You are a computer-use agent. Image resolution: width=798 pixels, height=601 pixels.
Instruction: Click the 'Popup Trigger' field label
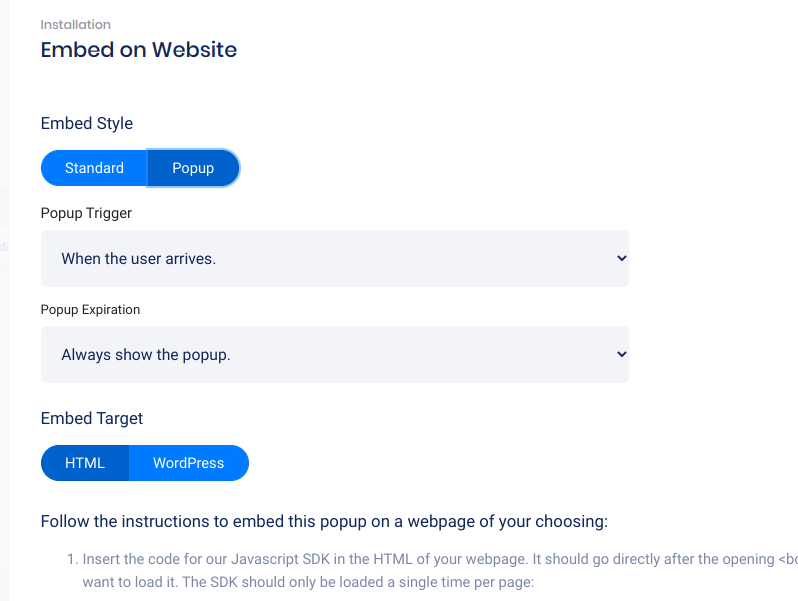pyautogui.click(x=86, y=213)
